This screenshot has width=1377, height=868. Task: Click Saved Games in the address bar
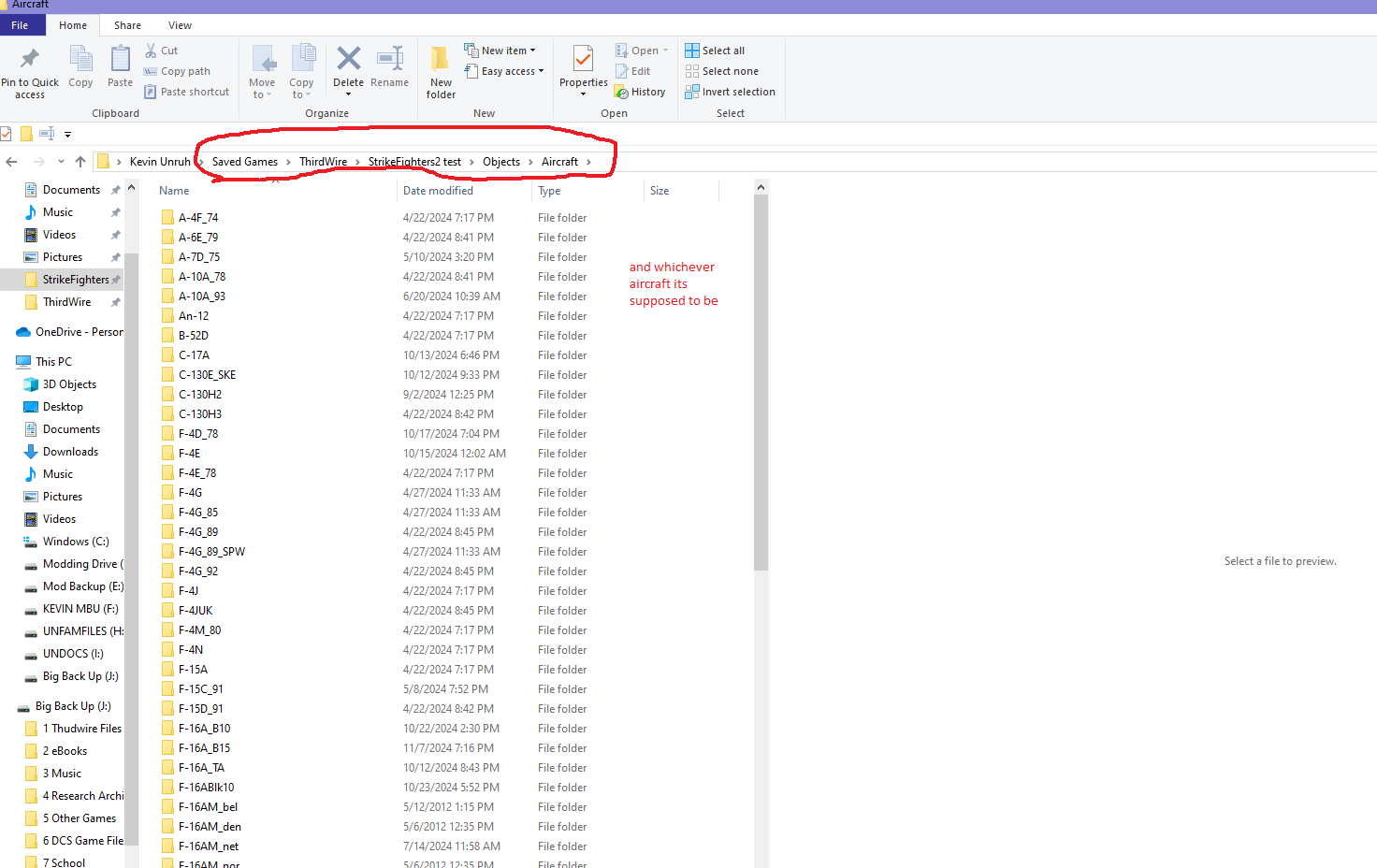245,162
